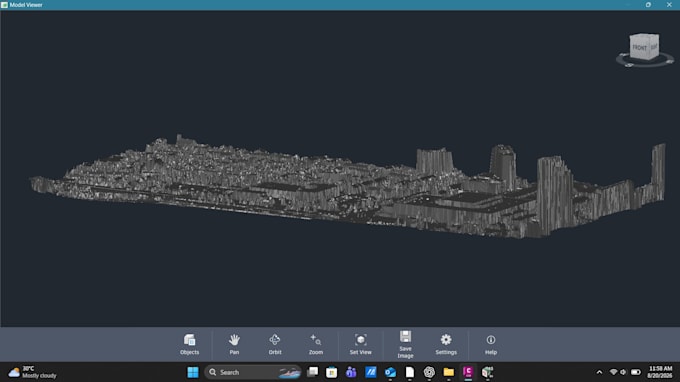Restore down the Model Viewer window

pos(648,5)
